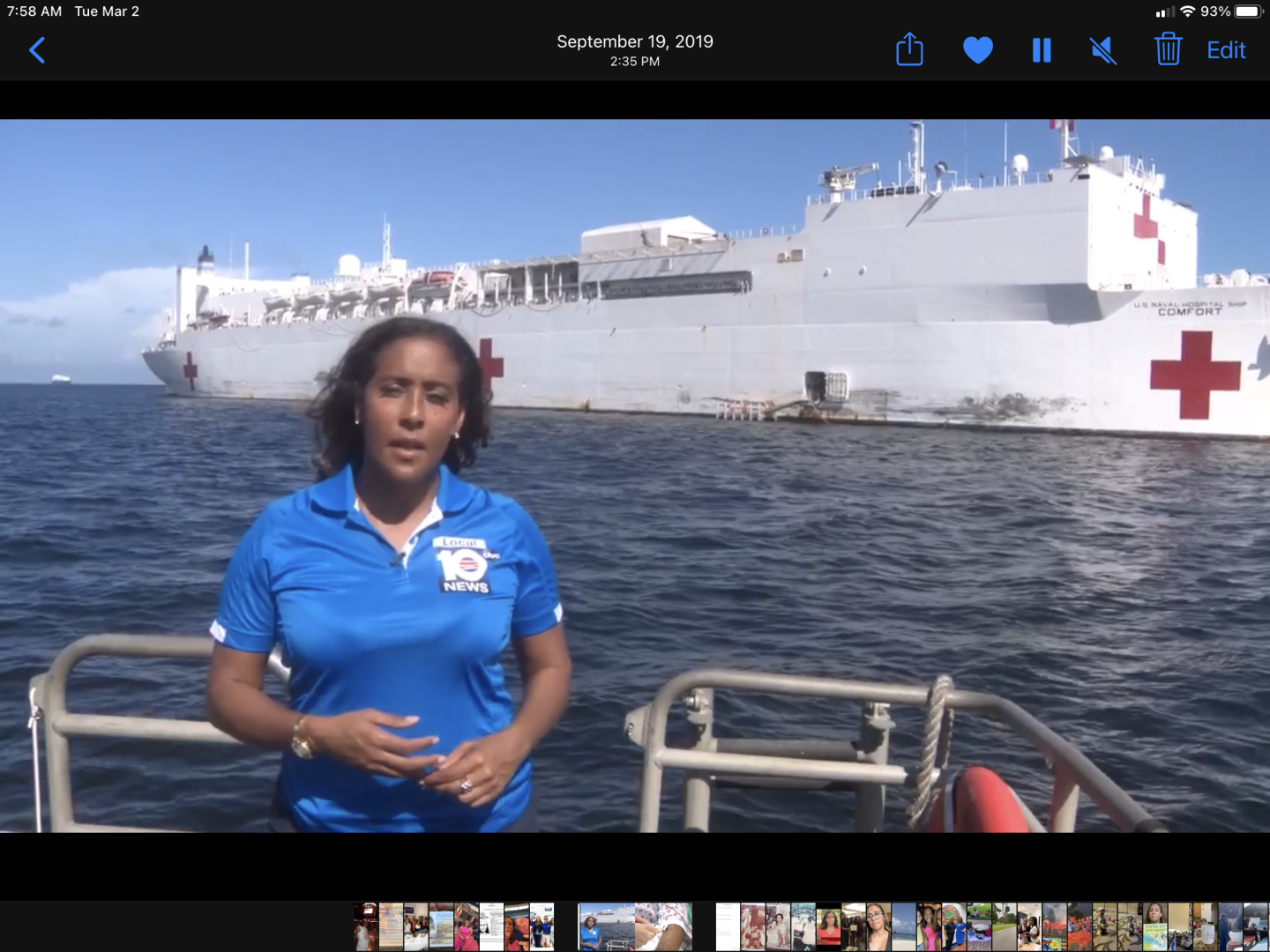Screen dimensions: 1270x952
Task: Unfavorite the video with the heart icon
Action: pyautogui.click(x=977, y=50)
